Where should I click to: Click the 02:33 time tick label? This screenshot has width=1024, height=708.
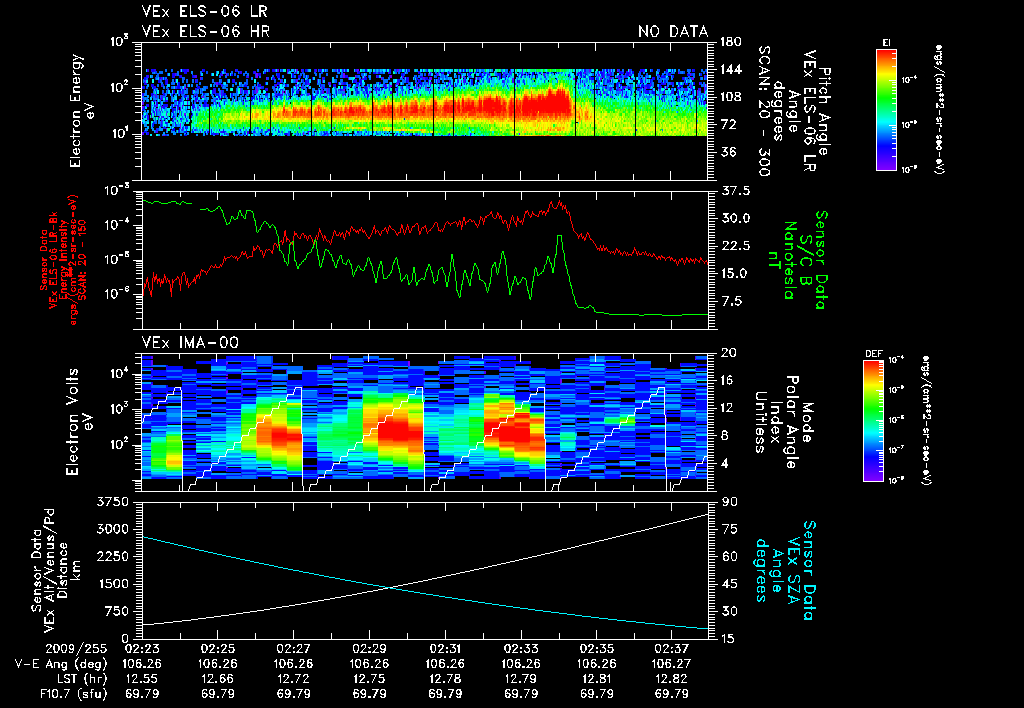click(520, 649)
